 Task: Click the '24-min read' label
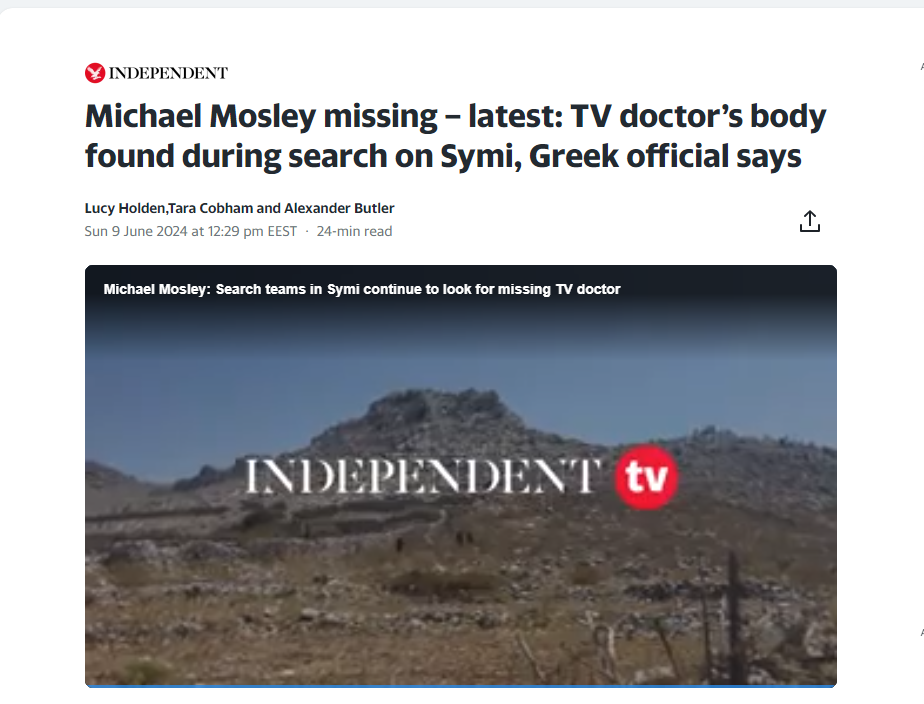coord(354,232)
